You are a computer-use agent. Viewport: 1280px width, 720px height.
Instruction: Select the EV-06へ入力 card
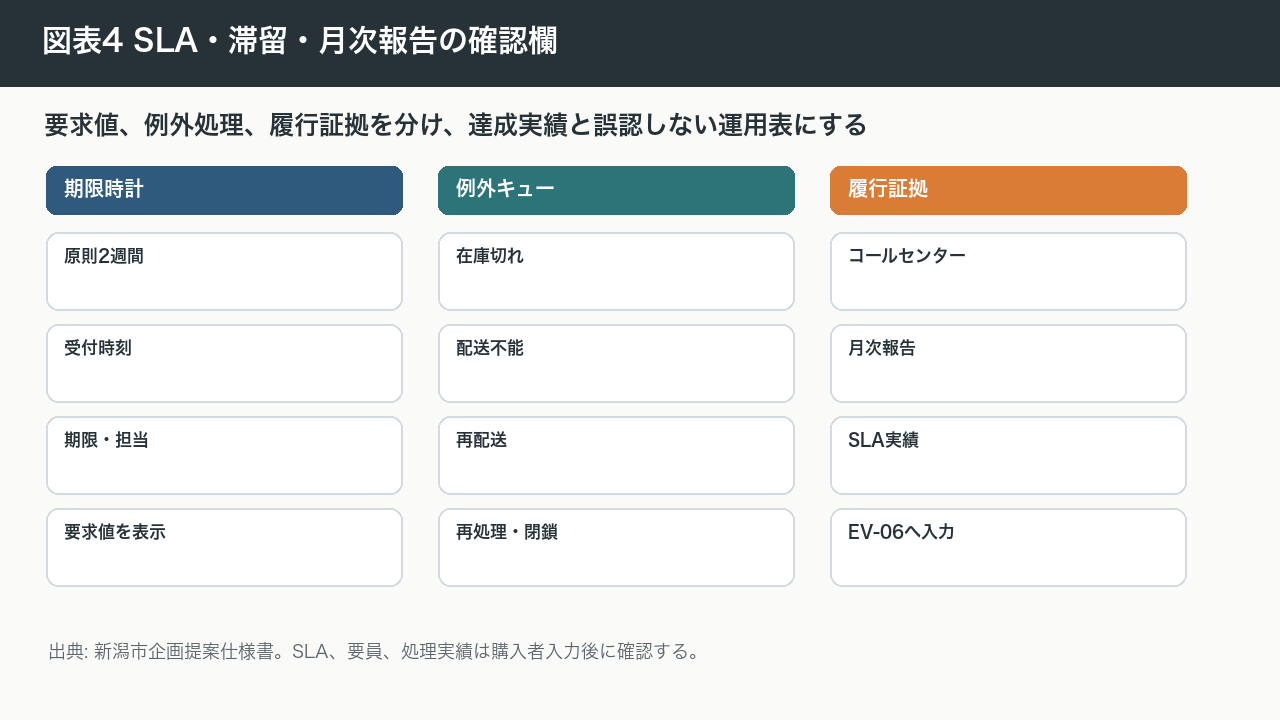coord(1008,548)
